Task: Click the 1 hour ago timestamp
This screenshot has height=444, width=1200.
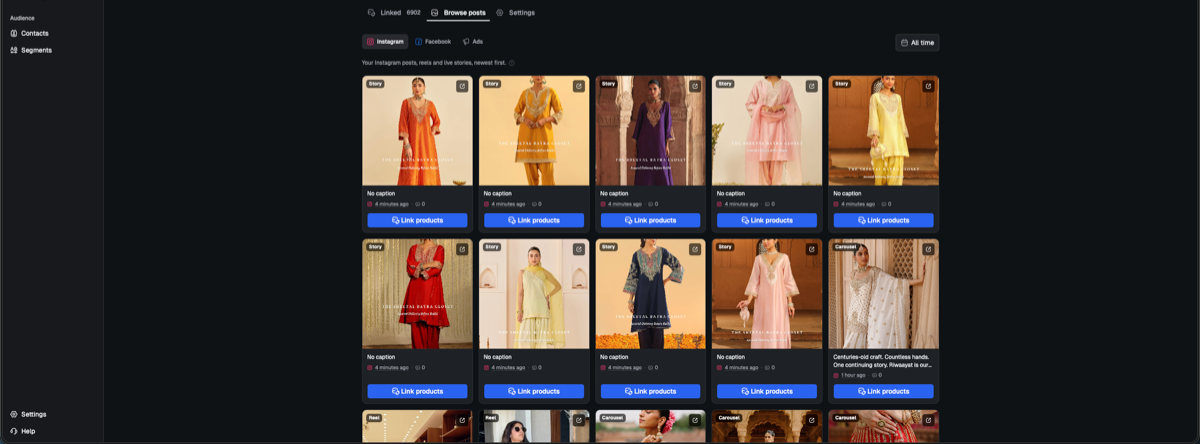Action: 853,375
